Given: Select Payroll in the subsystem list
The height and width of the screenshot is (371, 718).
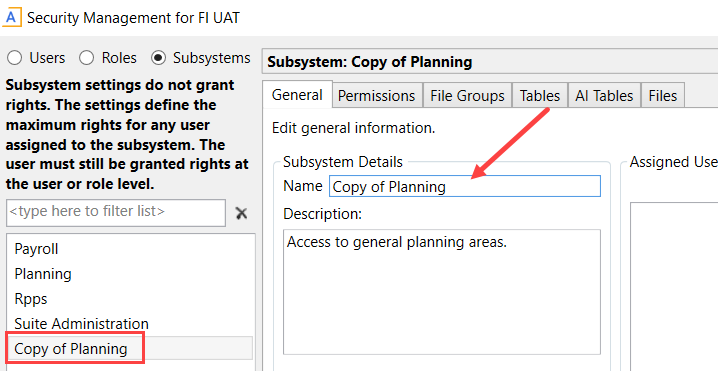Looking at the screenshot, I should click(129, 249).
